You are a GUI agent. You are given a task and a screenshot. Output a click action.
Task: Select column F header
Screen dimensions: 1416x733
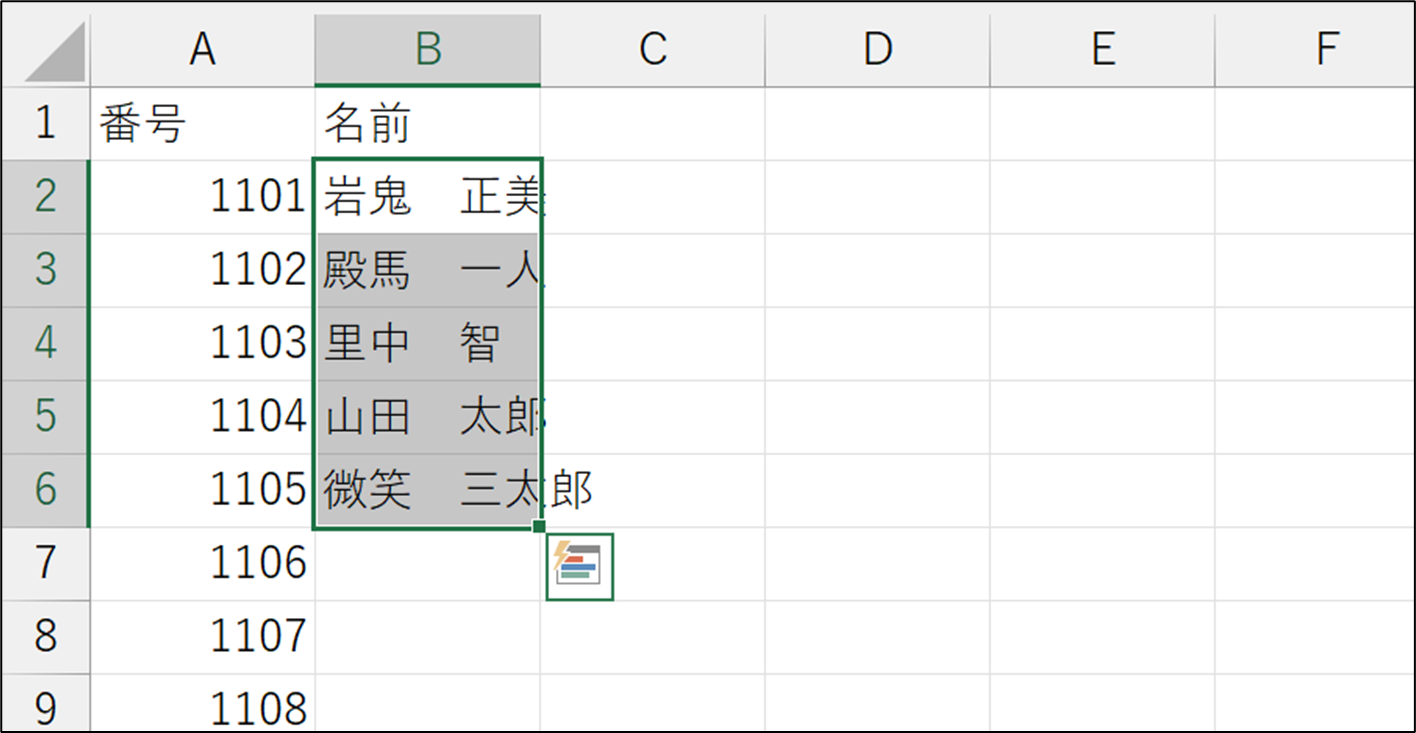[x=1314, y=50]
